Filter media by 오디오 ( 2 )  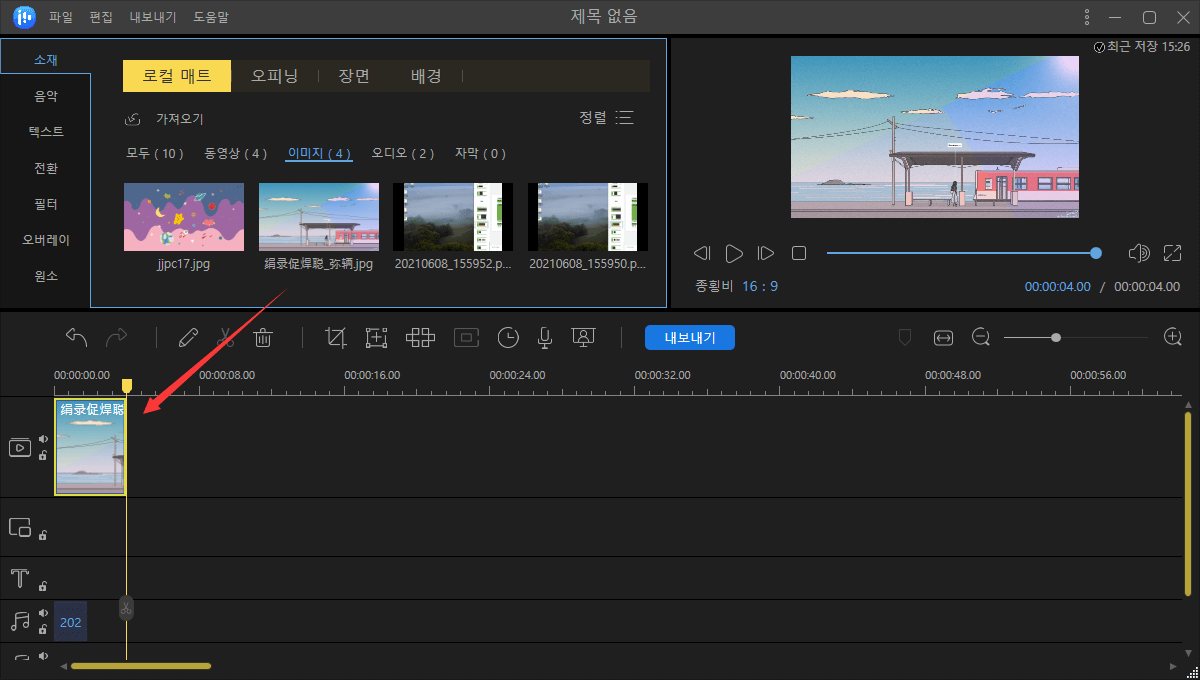(404, 153)
